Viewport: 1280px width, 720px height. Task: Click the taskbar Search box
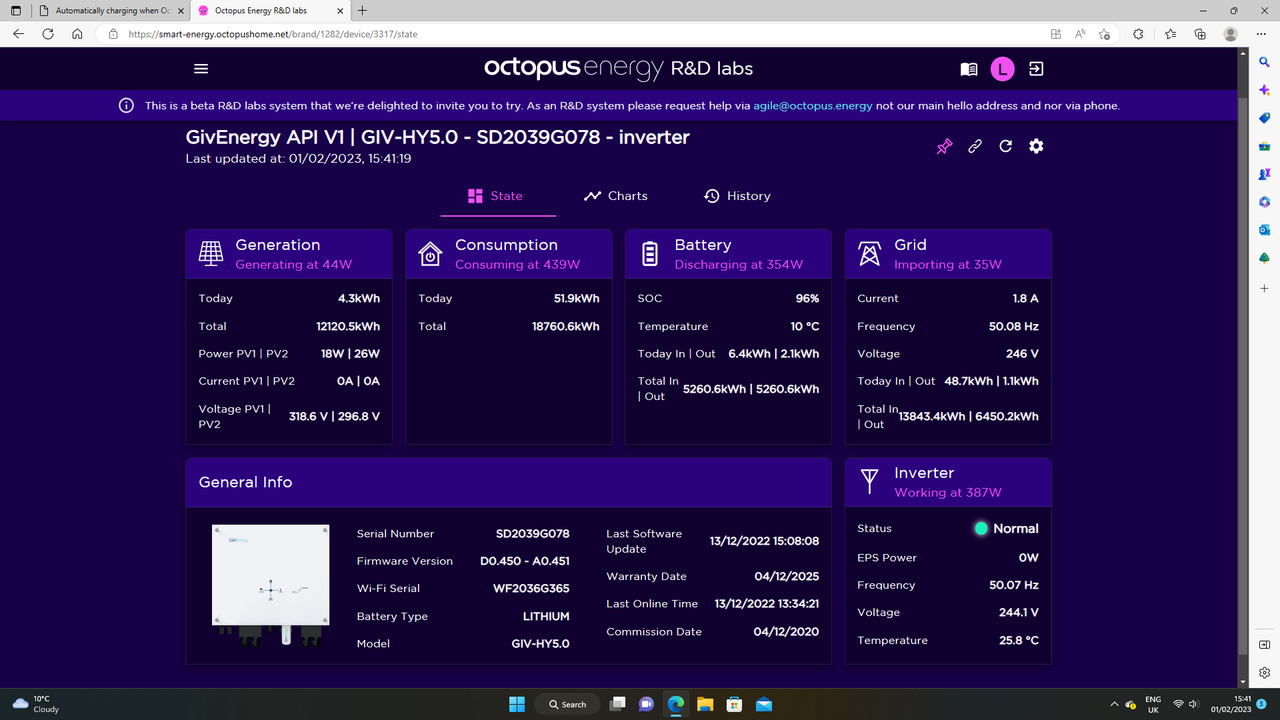(568, 704)
